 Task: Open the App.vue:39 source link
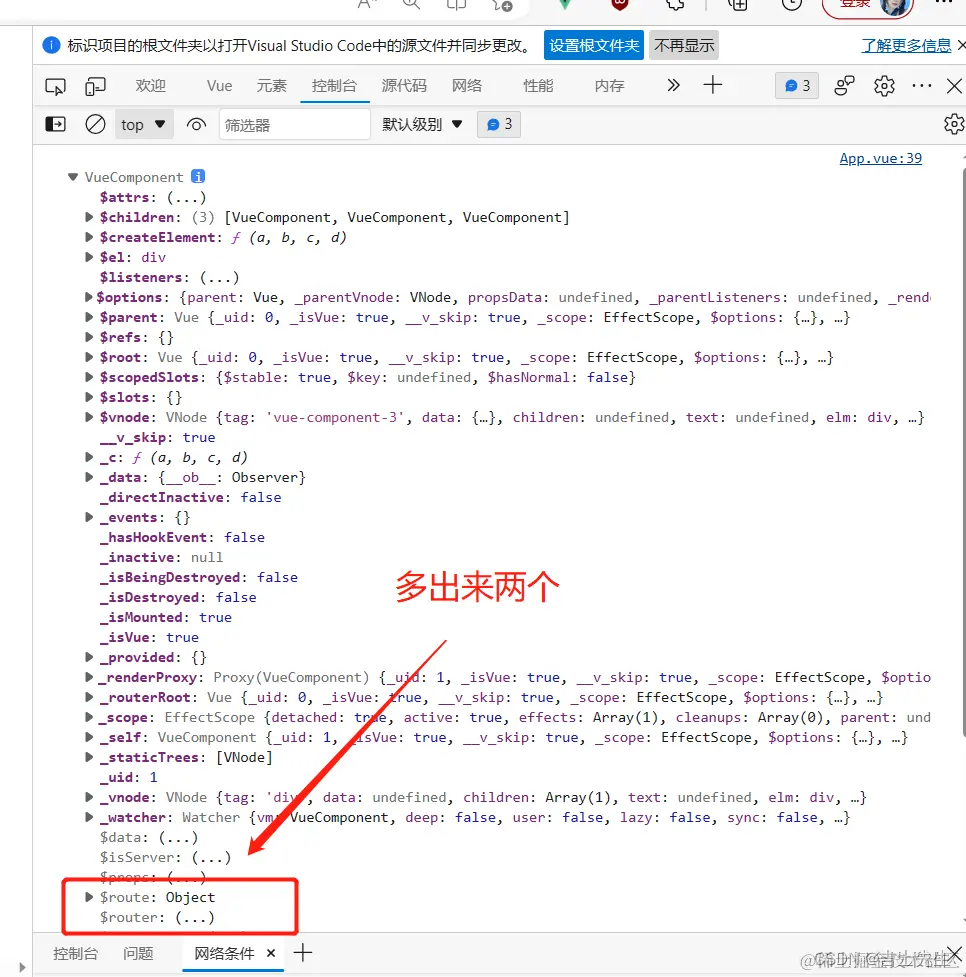(881, 158)
